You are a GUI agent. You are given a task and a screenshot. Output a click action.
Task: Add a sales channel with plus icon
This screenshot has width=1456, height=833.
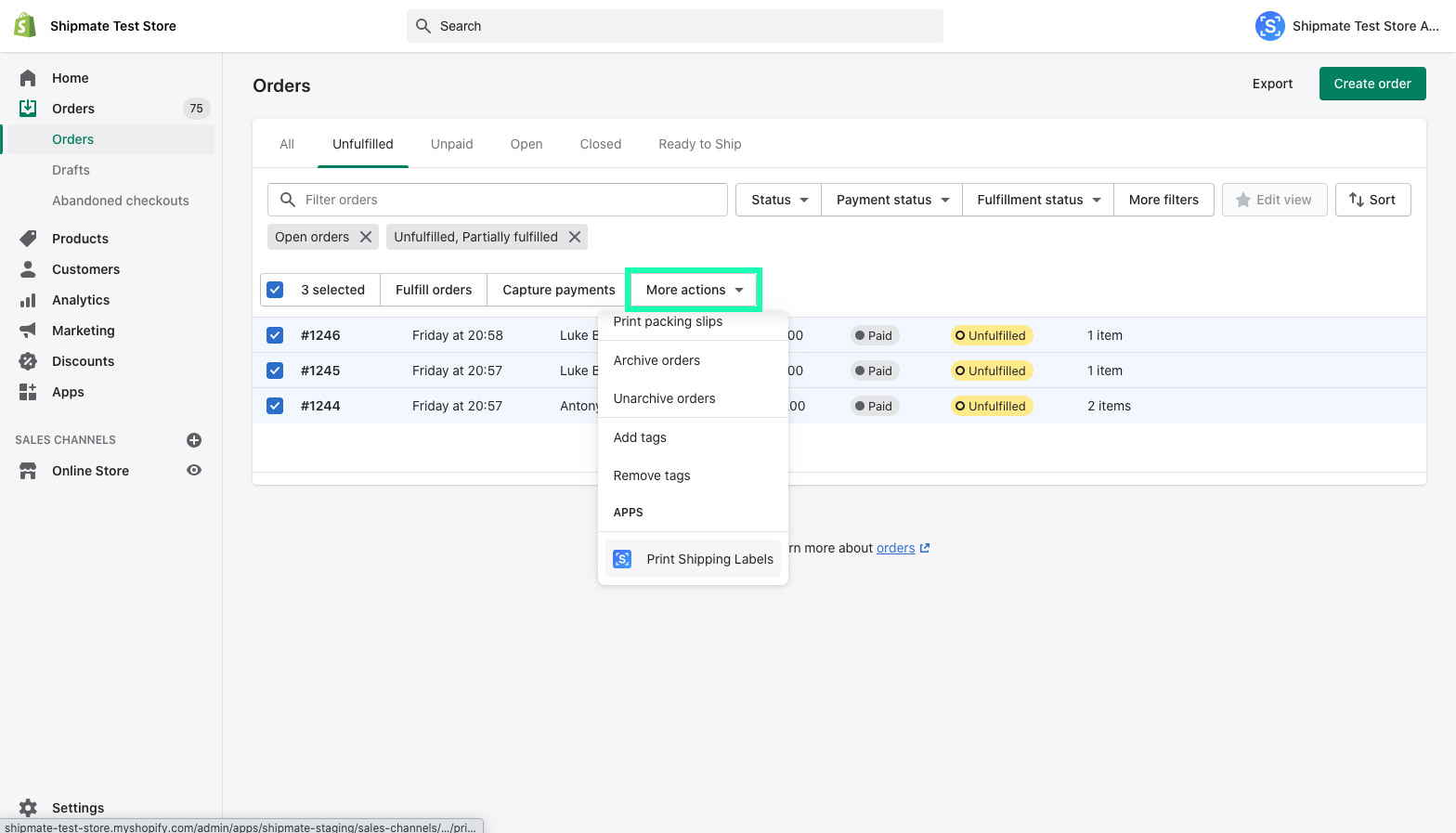[x=194, y=440]
